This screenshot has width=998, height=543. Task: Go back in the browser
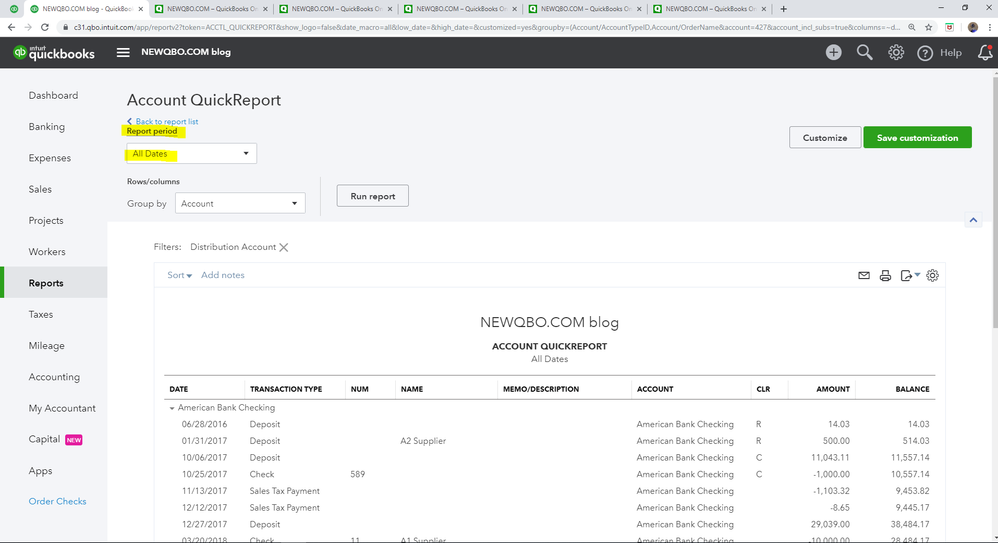point(11,27)
